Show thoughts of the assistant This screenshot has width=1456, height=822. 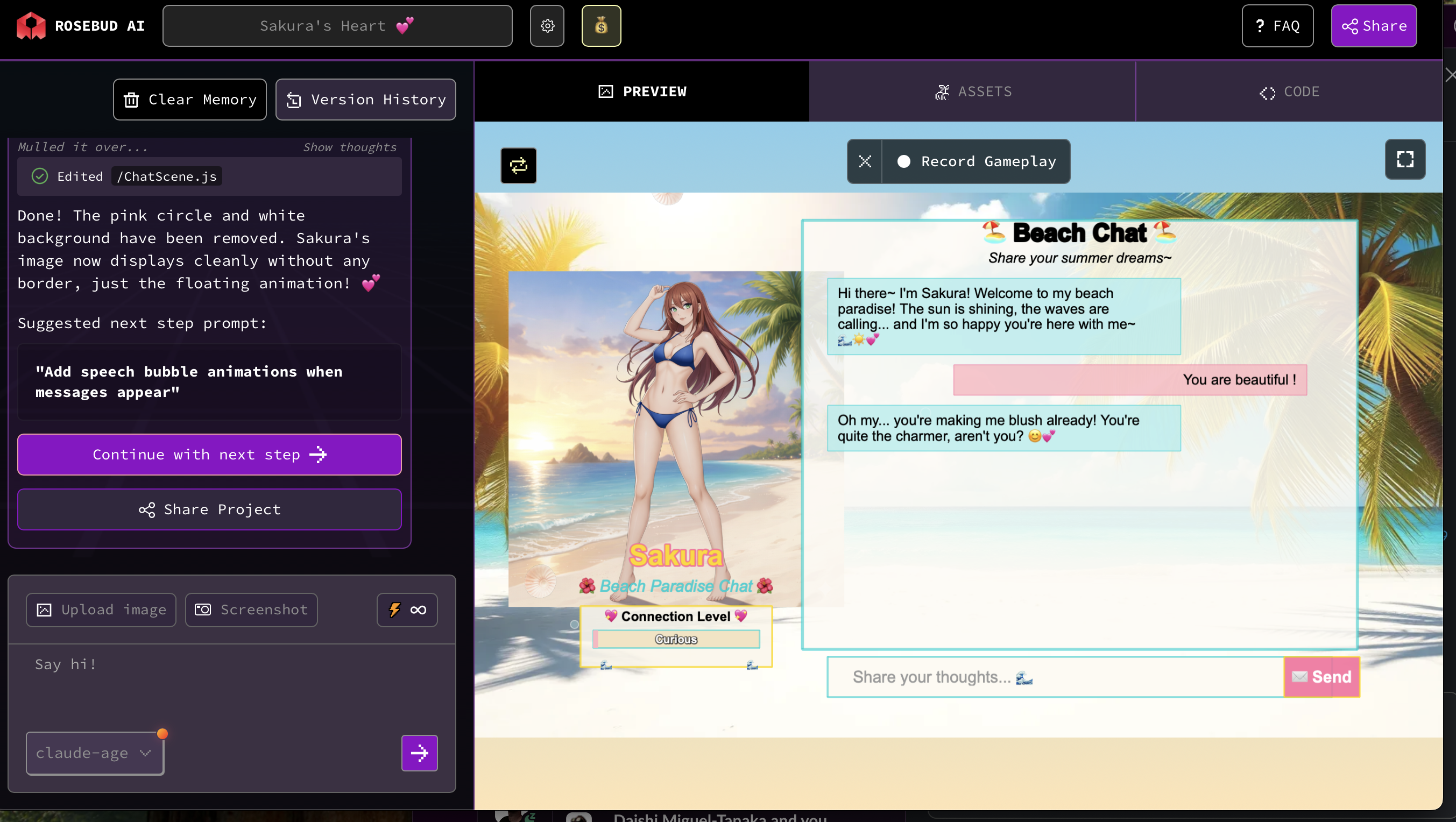[x=349, y=147]
